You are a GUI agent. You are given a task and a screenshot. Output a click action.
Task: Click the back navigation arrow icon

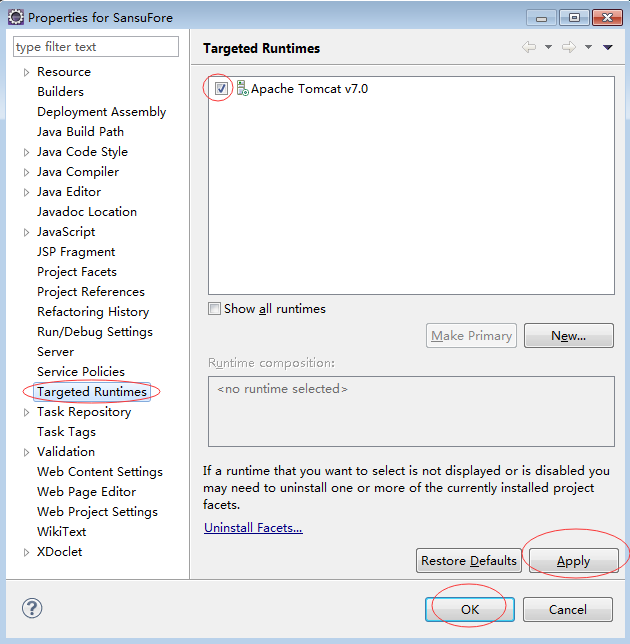[529, 47]
